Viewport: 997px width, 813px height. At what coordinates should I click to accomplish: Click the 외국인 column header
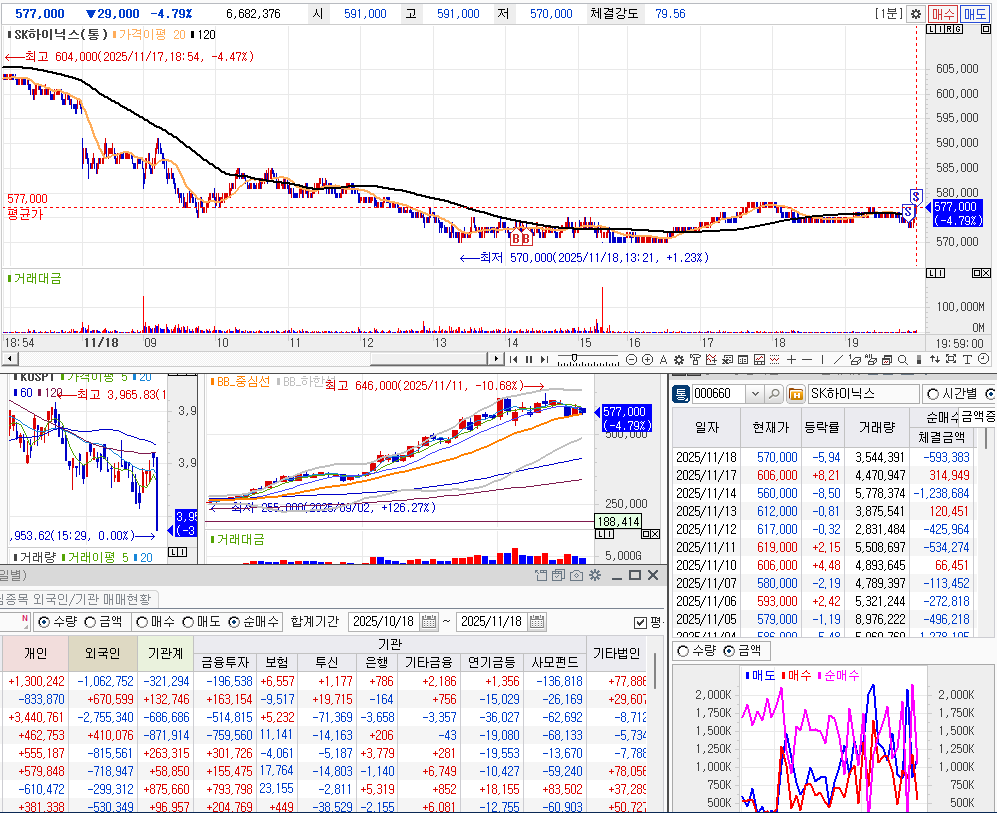102,653
